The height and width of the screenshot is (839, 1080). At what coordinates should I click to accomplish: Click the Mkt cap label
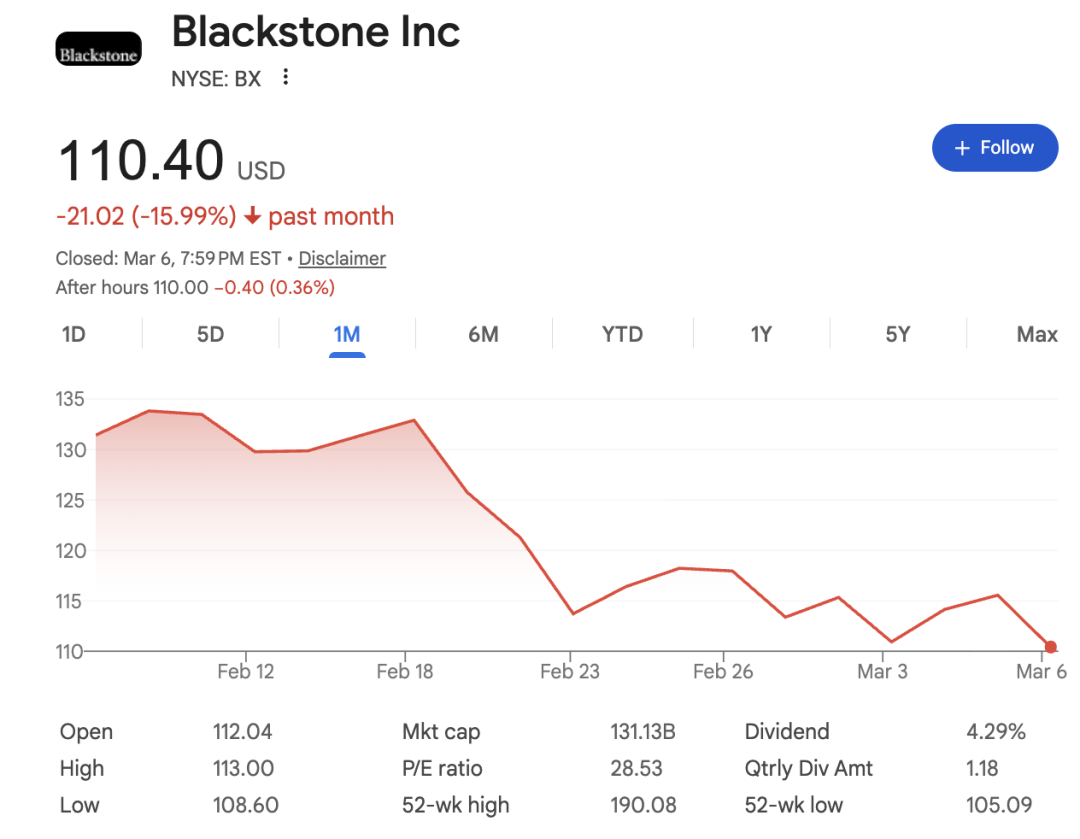(x=441, y=732)
